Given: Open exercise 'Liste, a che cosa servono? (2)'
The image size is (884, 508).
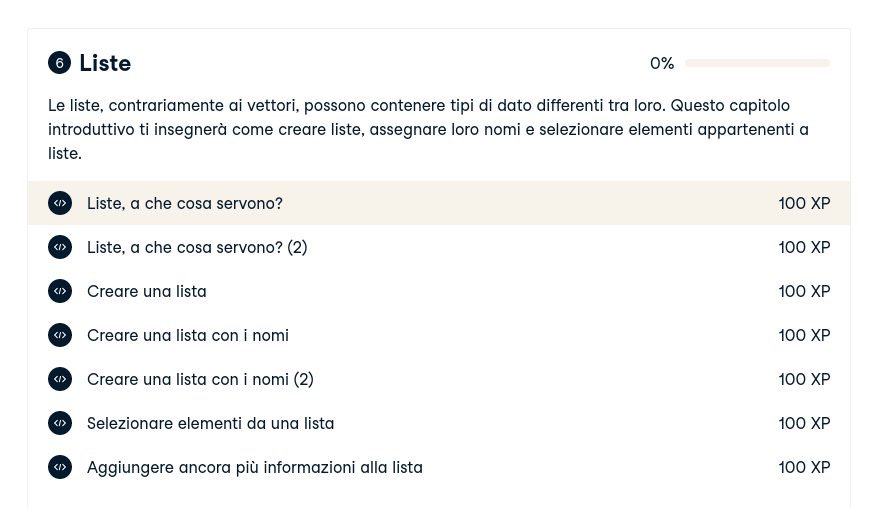Looking at the screenshot, I should click(x=197, y=247).
